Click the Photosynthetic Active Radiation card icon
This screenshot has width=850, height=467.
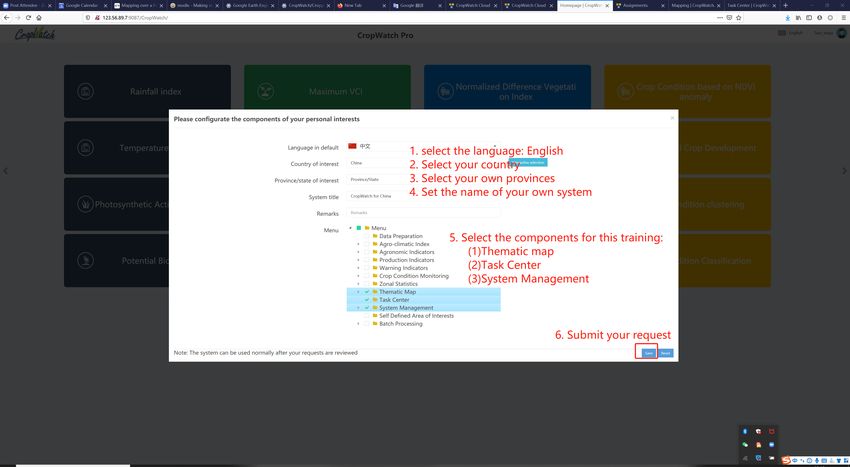tap(85, 204)
